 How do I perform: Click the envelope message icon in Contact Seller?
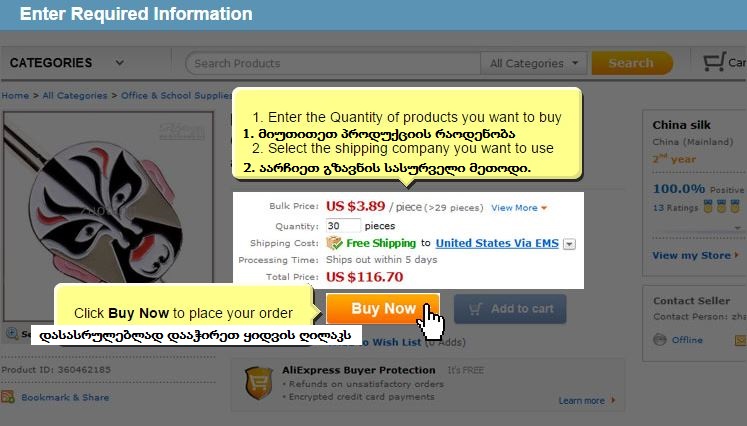[741, 340]
